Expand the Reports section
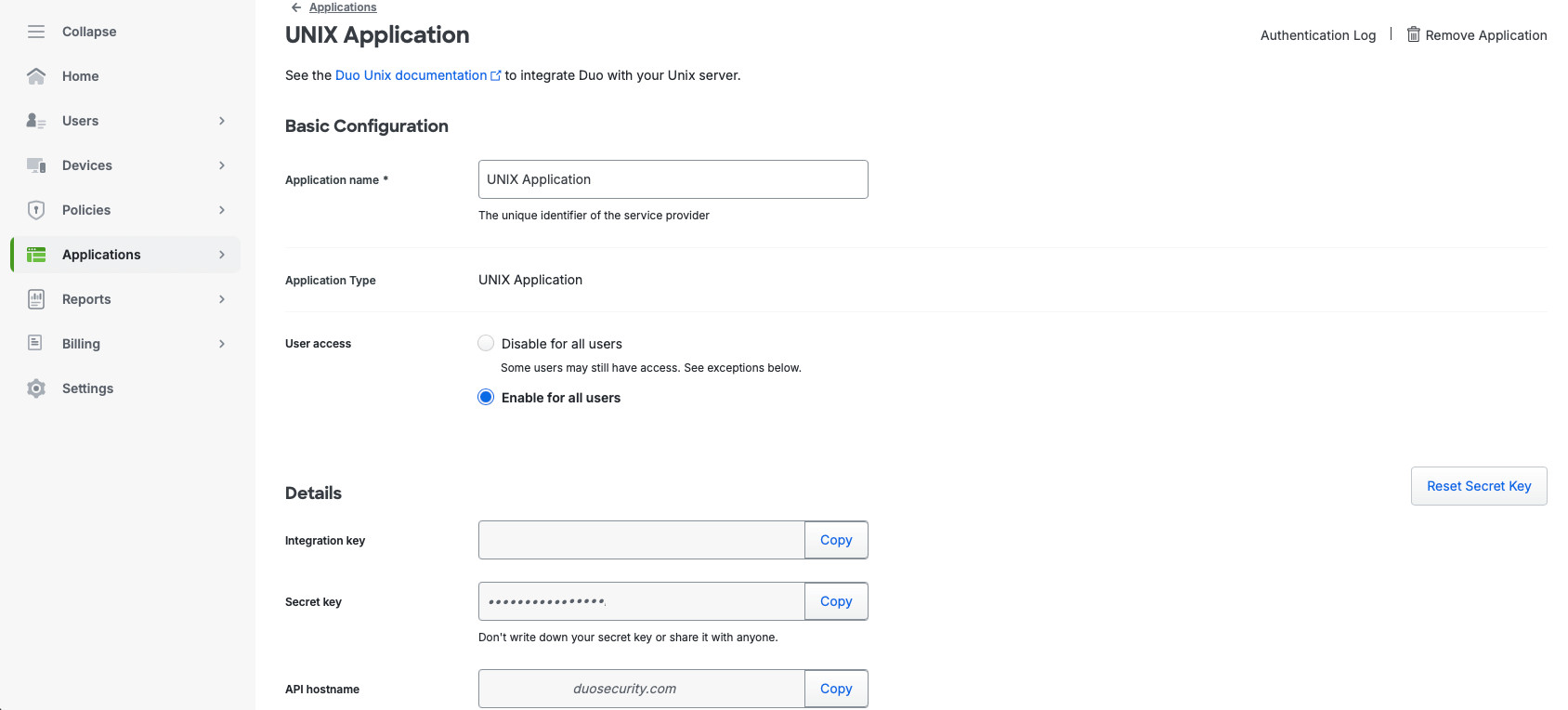Viewport: 1568px width, 710px height. click(x=221, y=298)
